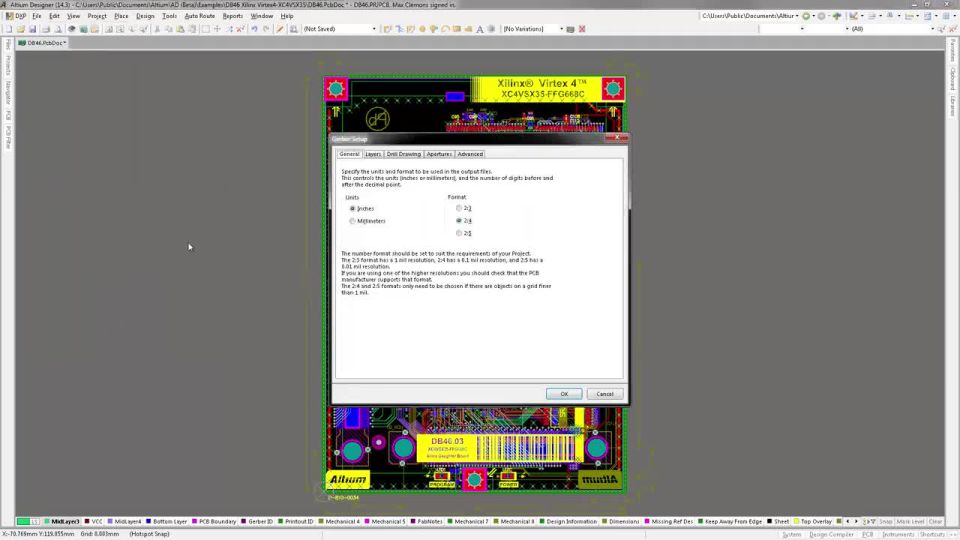Click the Undo arrow icon
Screen dimensions: 960x540
254,29
